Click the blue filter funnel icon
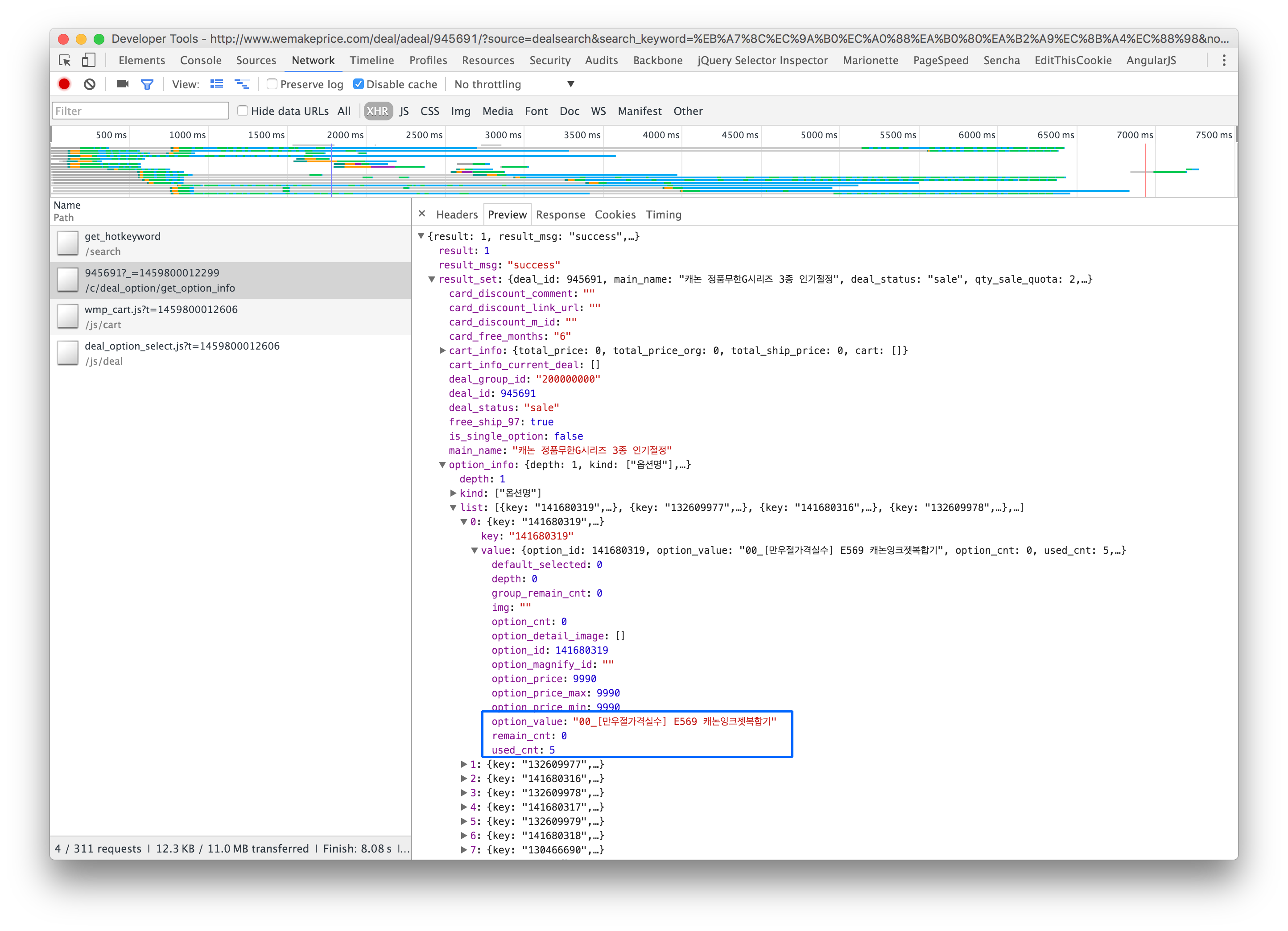The width and height of the screenshot is (1288, 931). [147, 84]
